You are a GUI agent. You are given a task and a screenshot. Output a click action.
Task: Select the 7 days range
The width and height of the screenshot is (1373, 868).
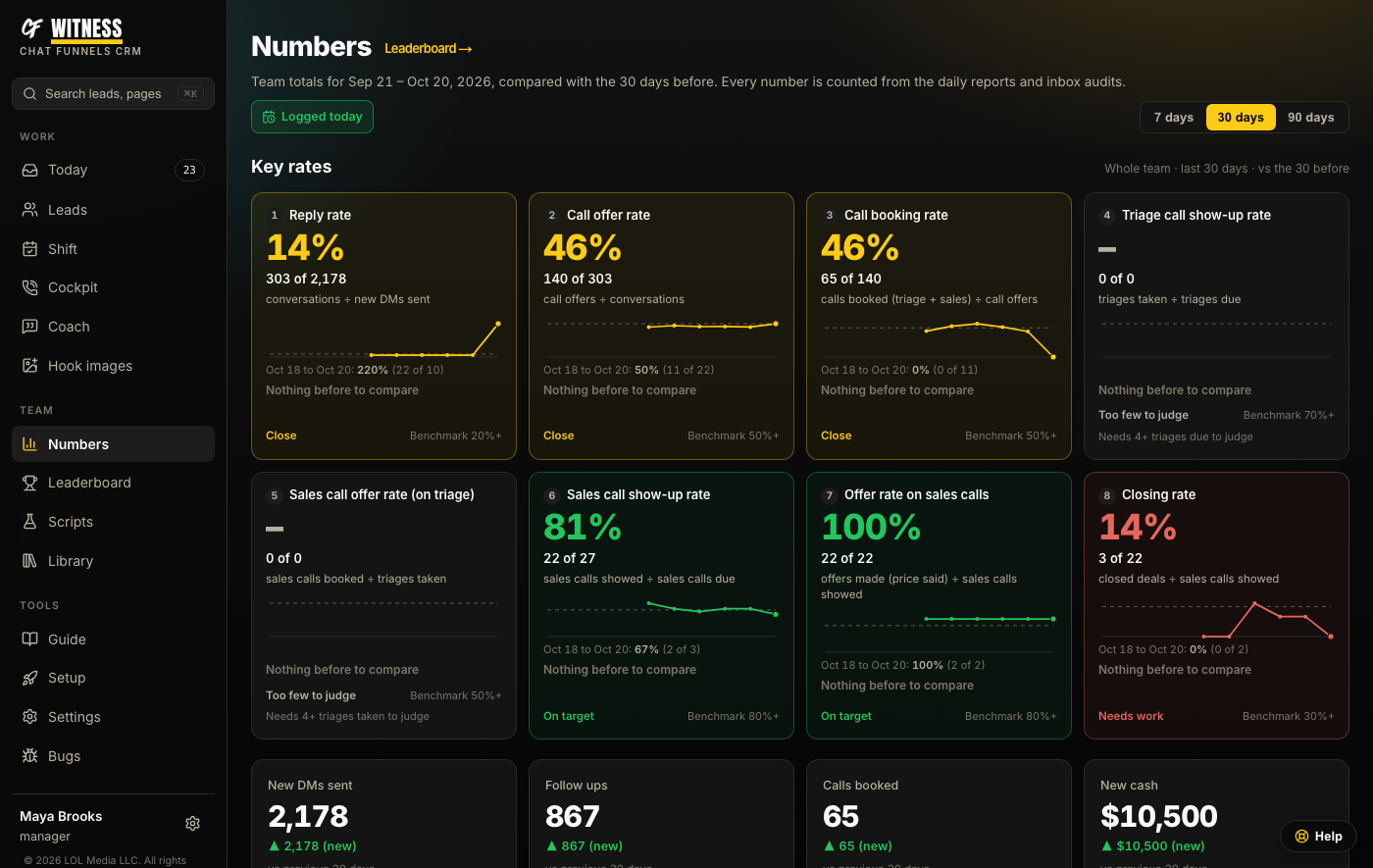1174,118
